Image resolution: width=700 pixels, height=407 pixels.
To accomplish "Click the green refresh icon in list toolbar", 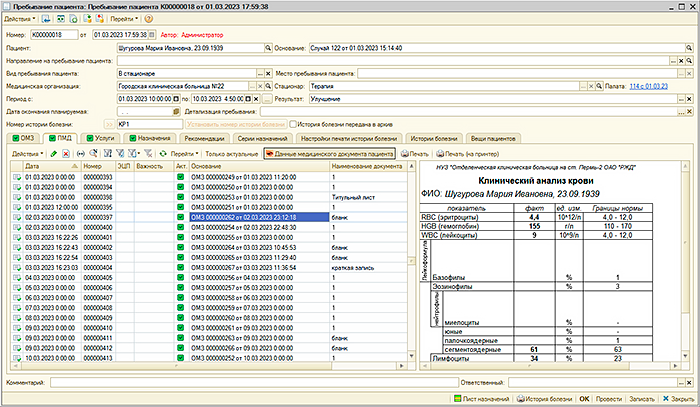I will click(162, 155).
